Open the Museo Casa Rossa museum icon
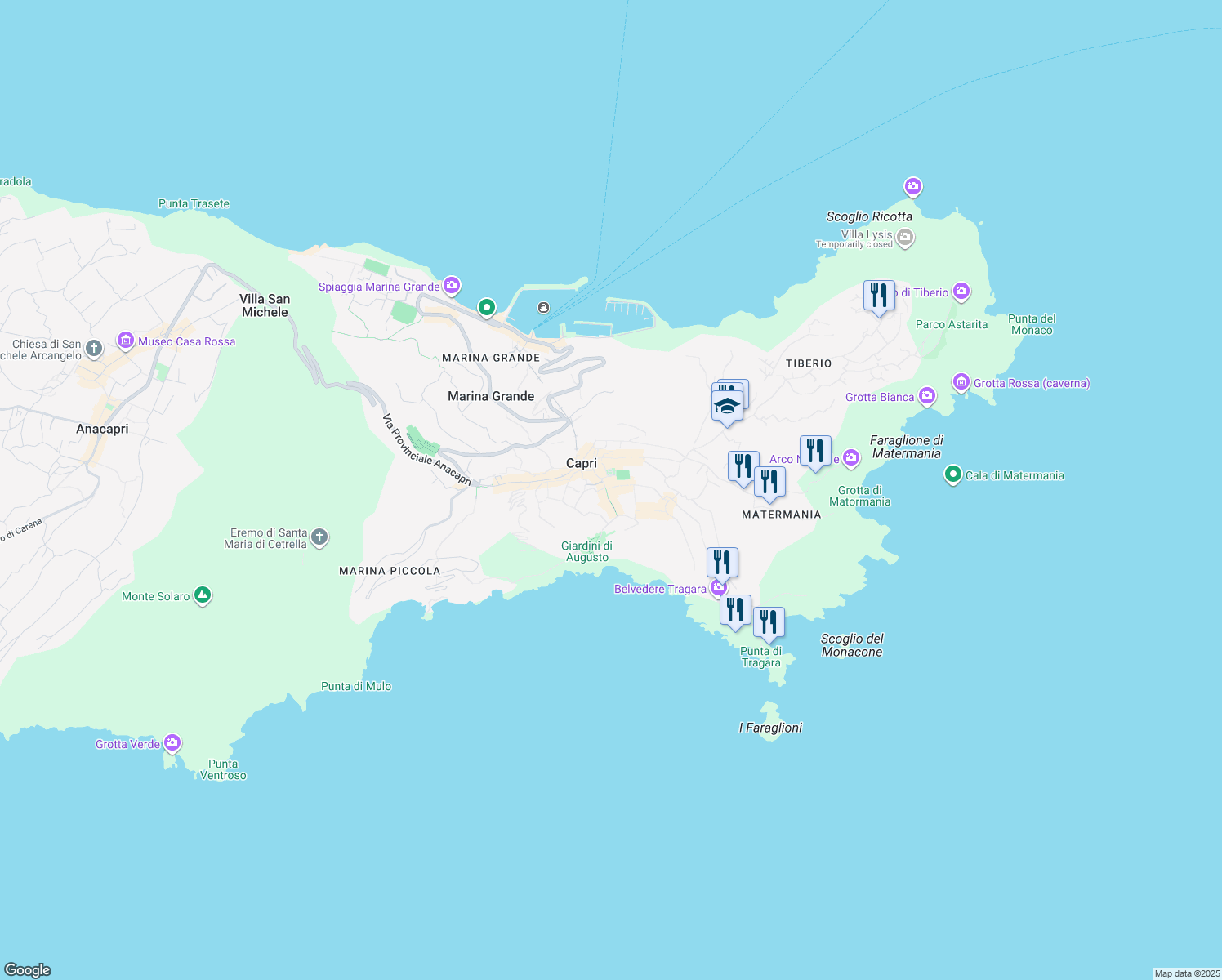Image resolution: width=1222 pixels, height=980 pixels. click(x=125, y=341)
